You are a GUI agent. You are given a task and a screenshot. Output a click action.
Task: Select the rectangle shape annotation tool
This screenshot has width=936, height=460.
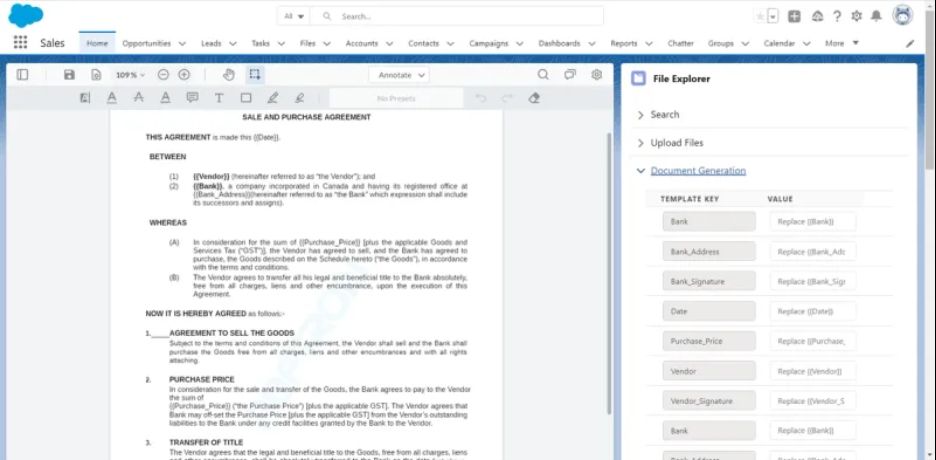pyautogui.click(x=246, y=98)
